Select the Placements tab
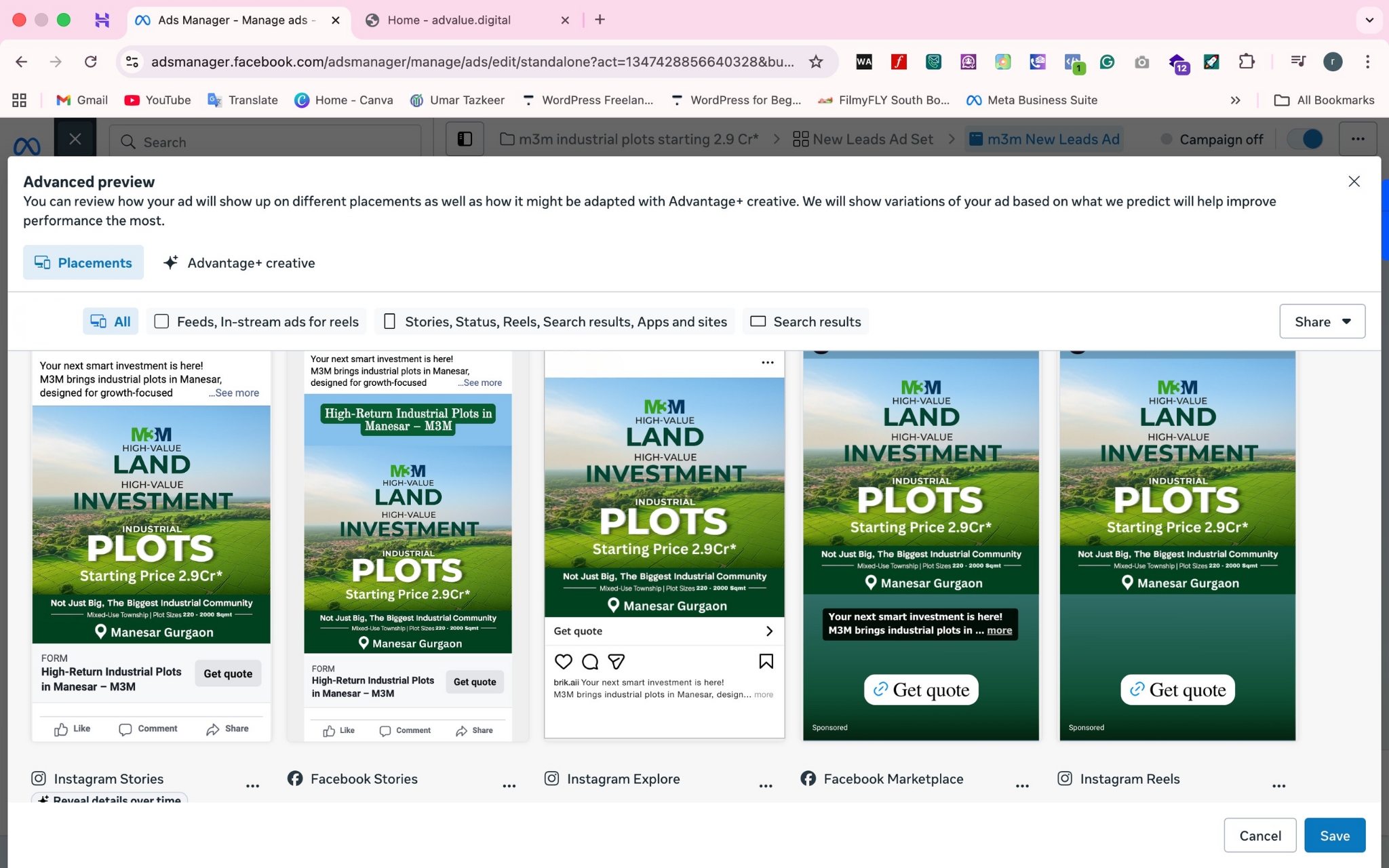The image size is (1389, 868). (x=83, y=263)
